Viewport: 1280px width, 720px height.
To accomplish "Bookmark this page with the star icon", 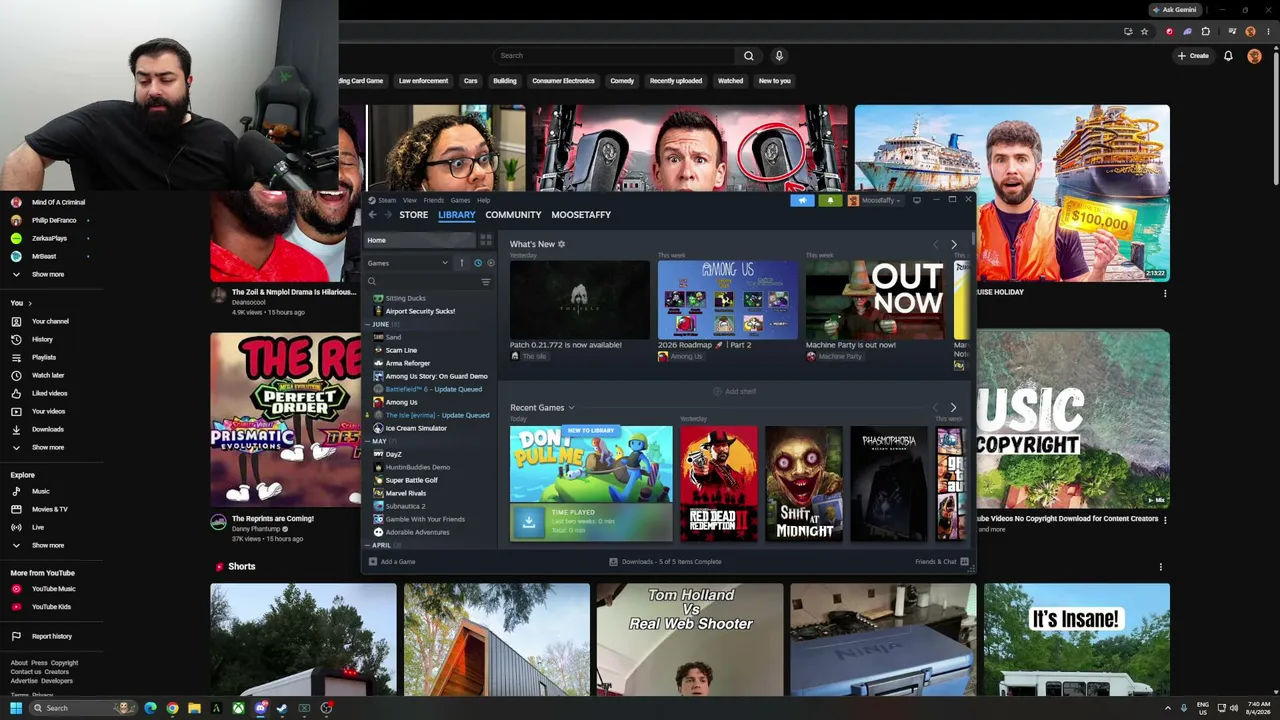I will tap(1144, 31).
